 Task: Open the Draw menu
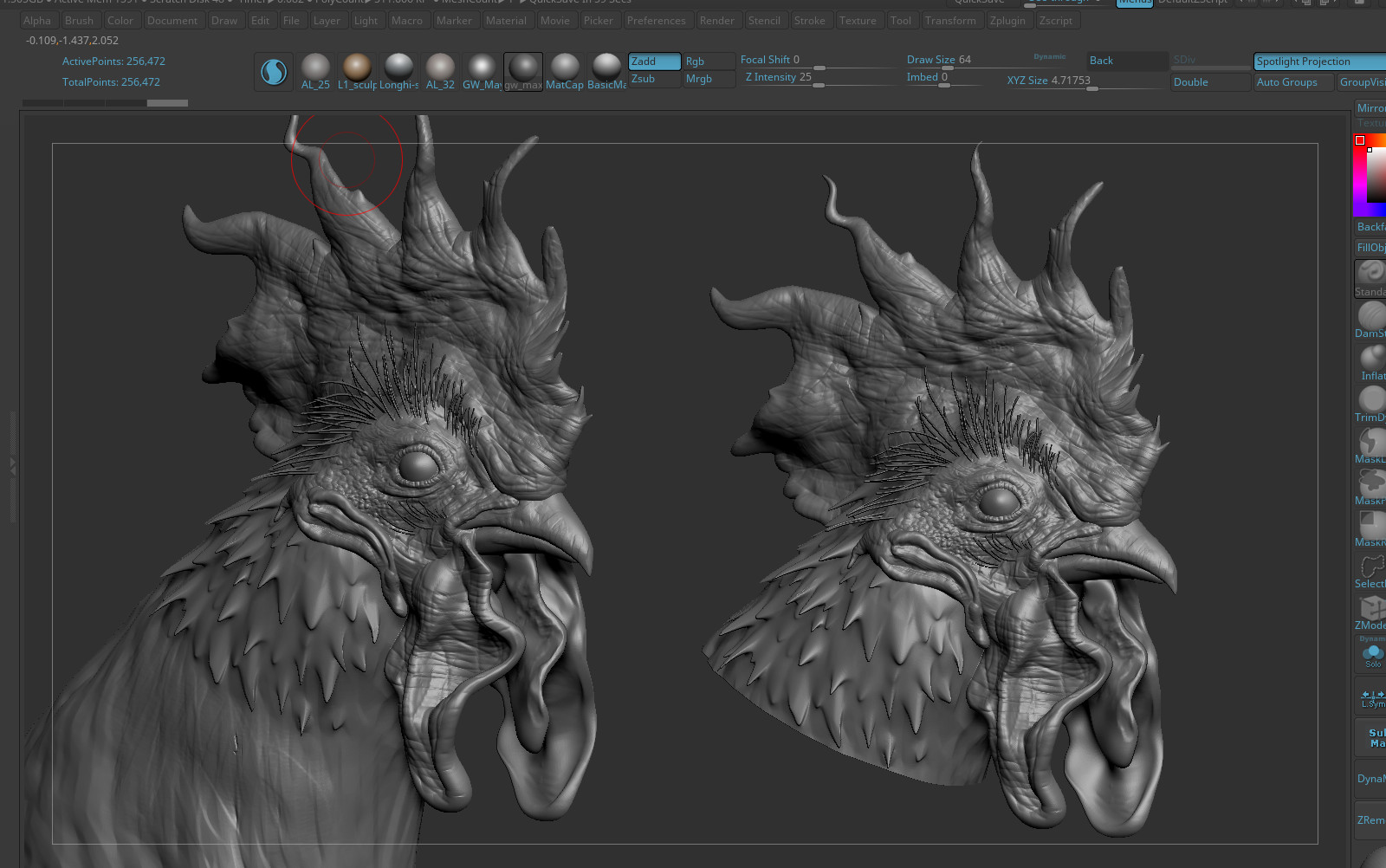(x=224, y=21)
